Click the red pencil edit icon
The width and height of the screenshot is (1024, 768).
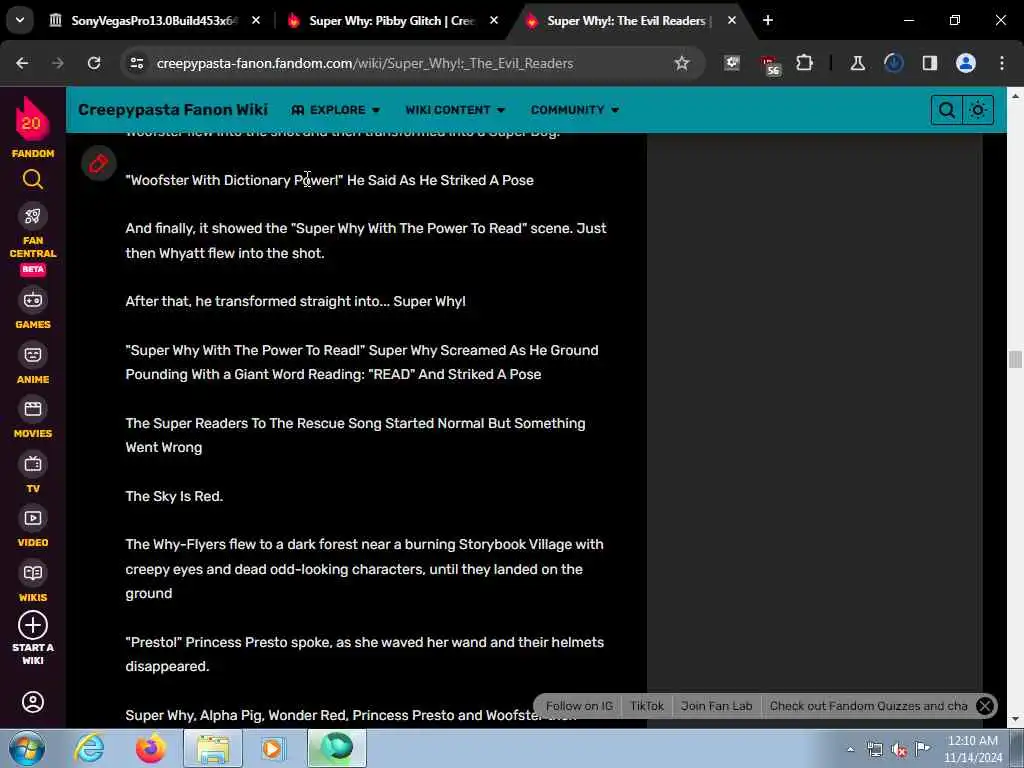click(99, 163)
